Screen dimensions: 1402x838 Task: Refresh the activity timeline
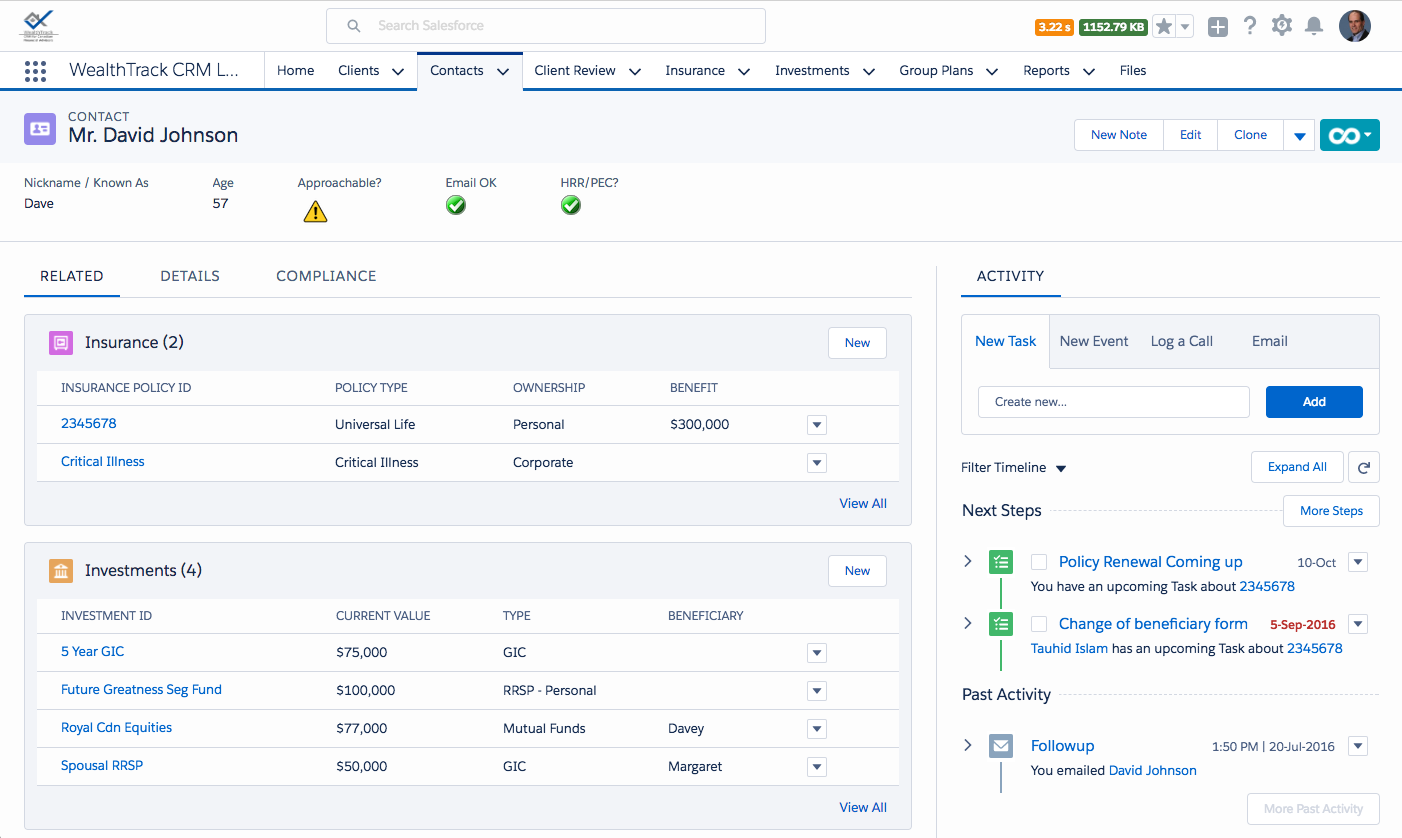tap(1363, 467)
